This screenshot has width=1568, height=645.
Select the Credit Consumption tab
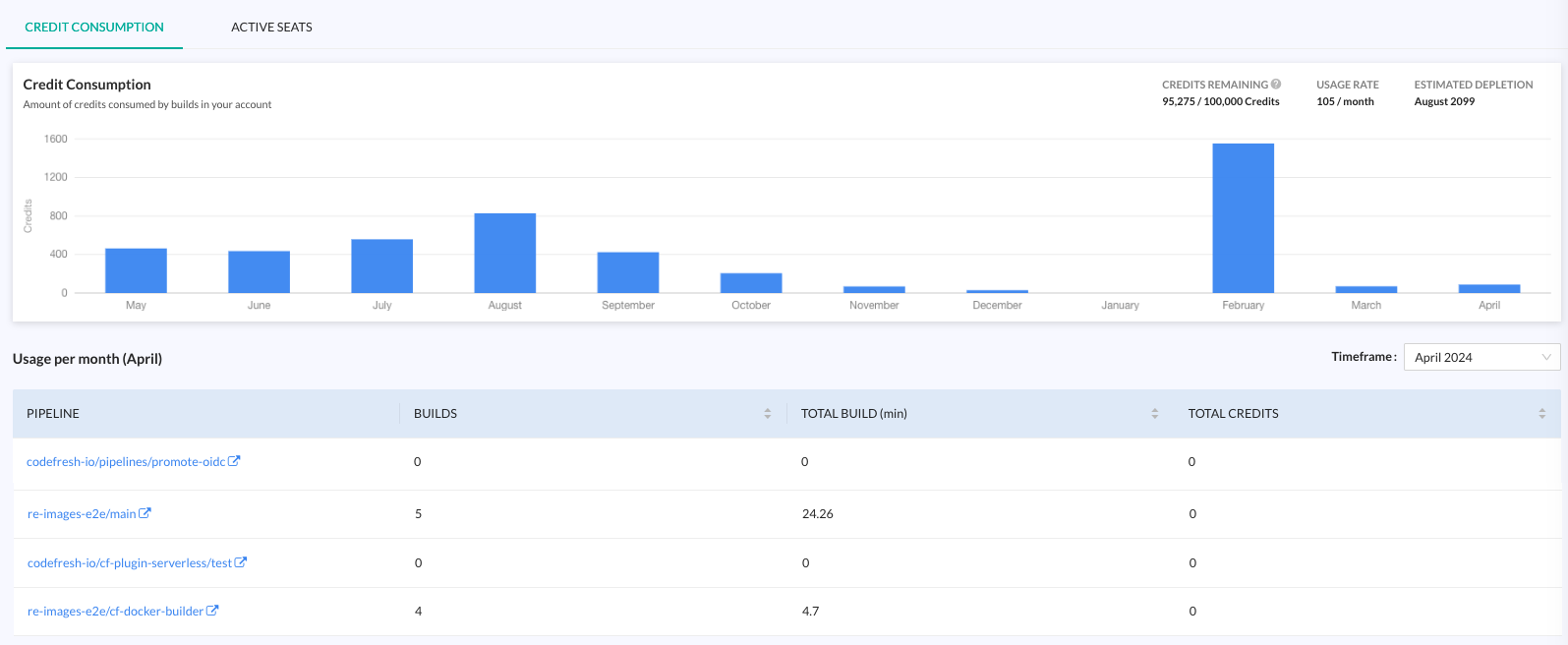coord(94,28)
